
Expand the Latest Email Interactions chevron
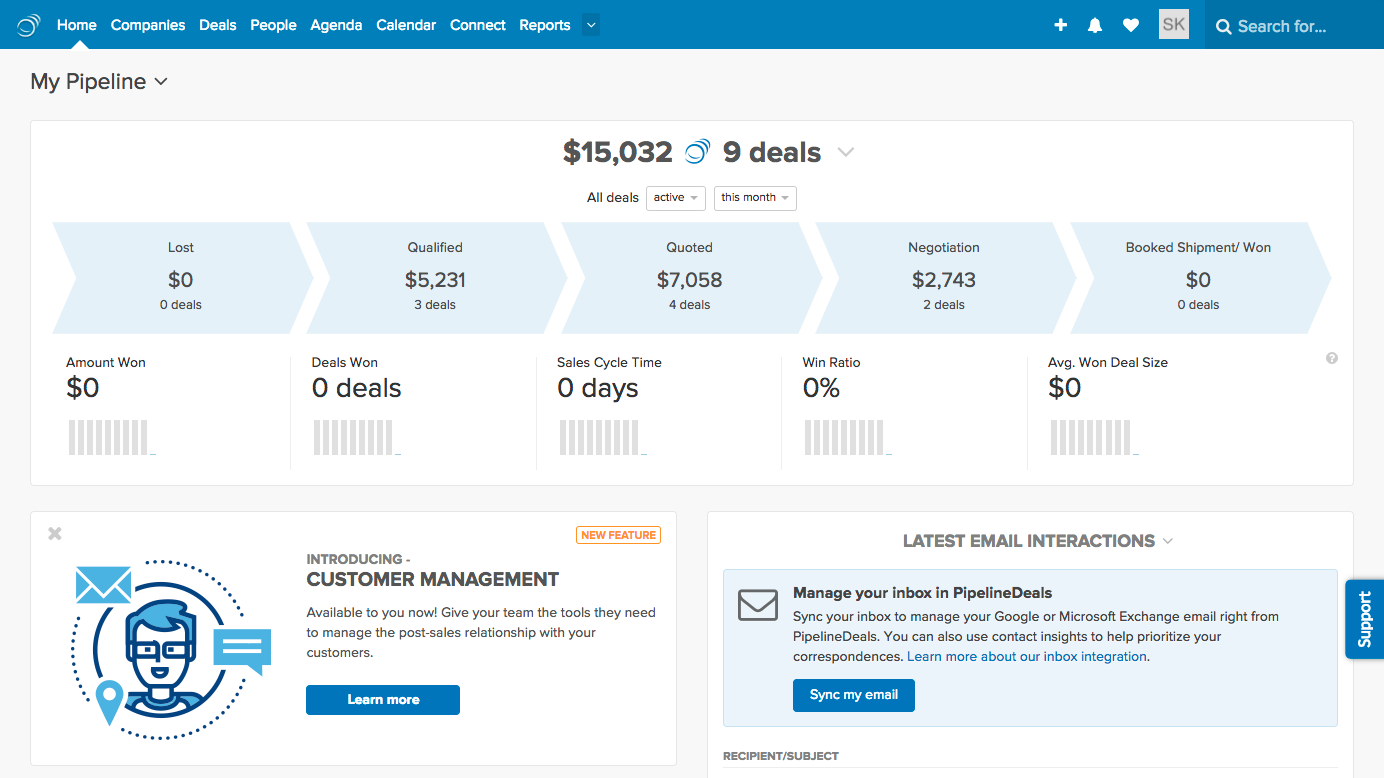[x=1167, y=541]
